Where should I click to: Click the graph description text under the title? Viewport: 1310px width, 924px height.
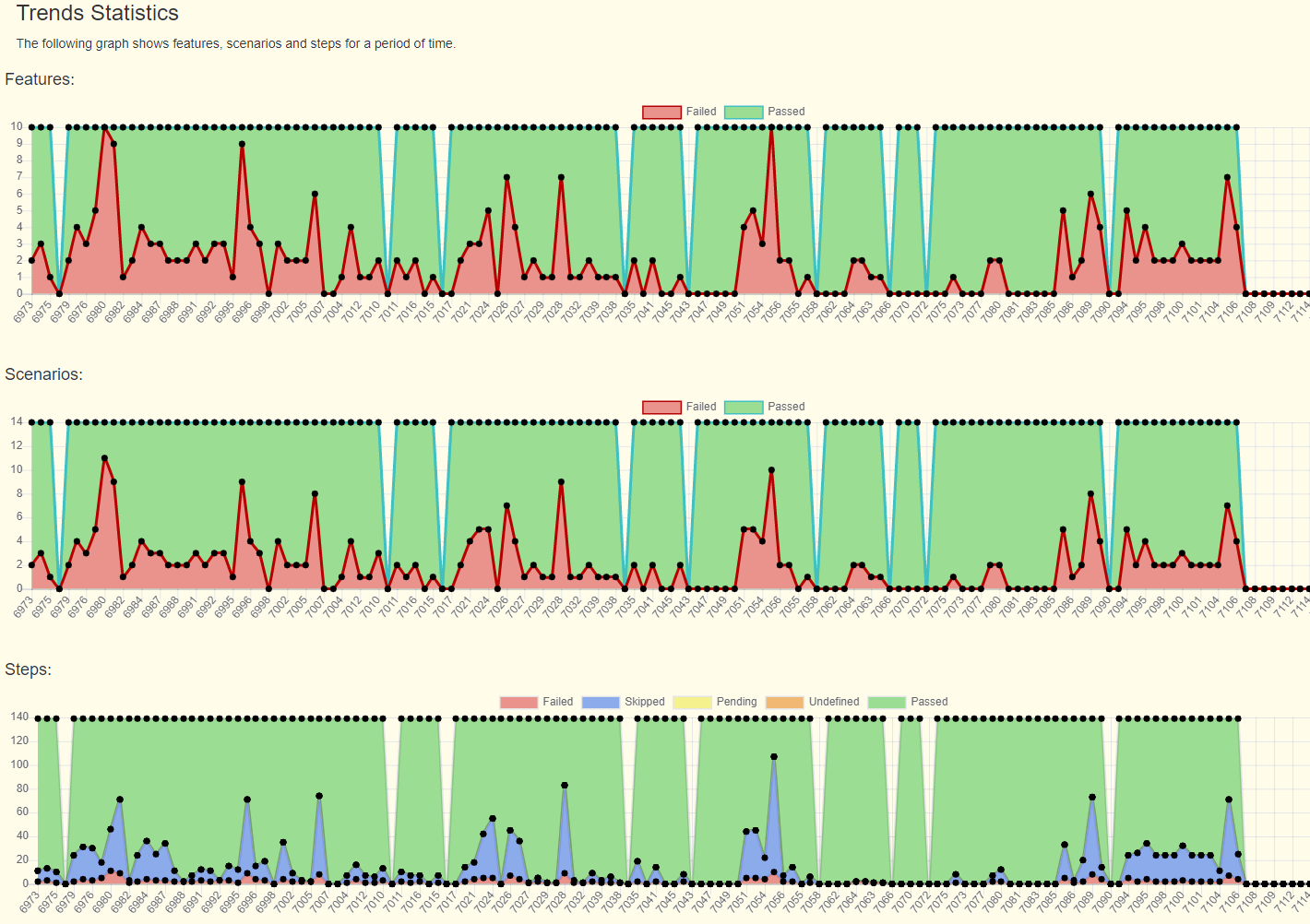tap(235, 43)
